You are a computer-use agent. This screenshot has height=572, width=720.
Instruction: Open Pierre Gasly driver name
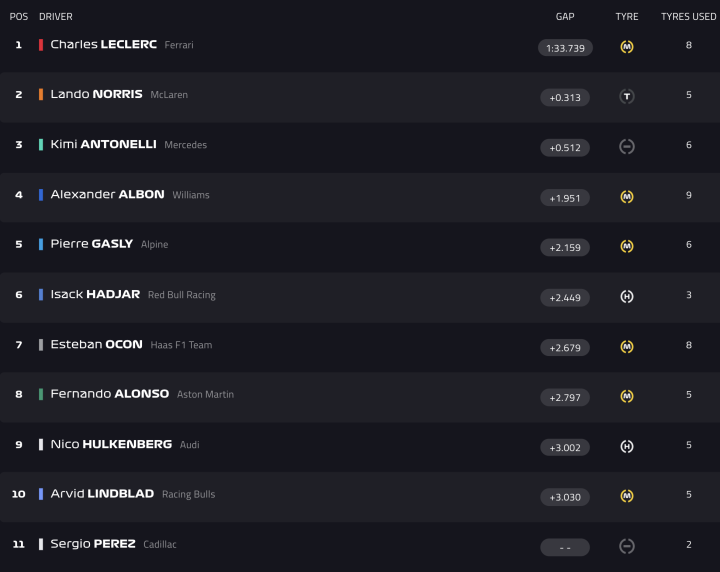(x=91, y=244)
